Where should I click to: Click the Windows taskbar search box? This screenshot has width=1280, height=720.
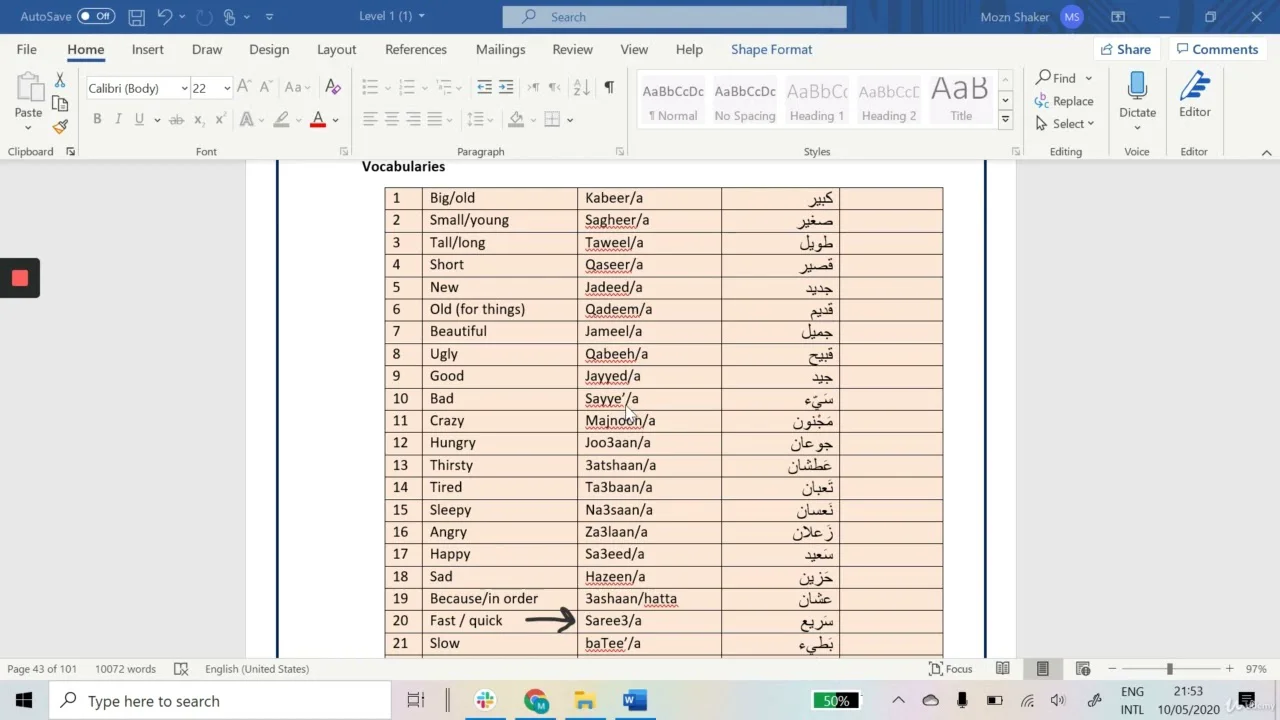point(220,701)
